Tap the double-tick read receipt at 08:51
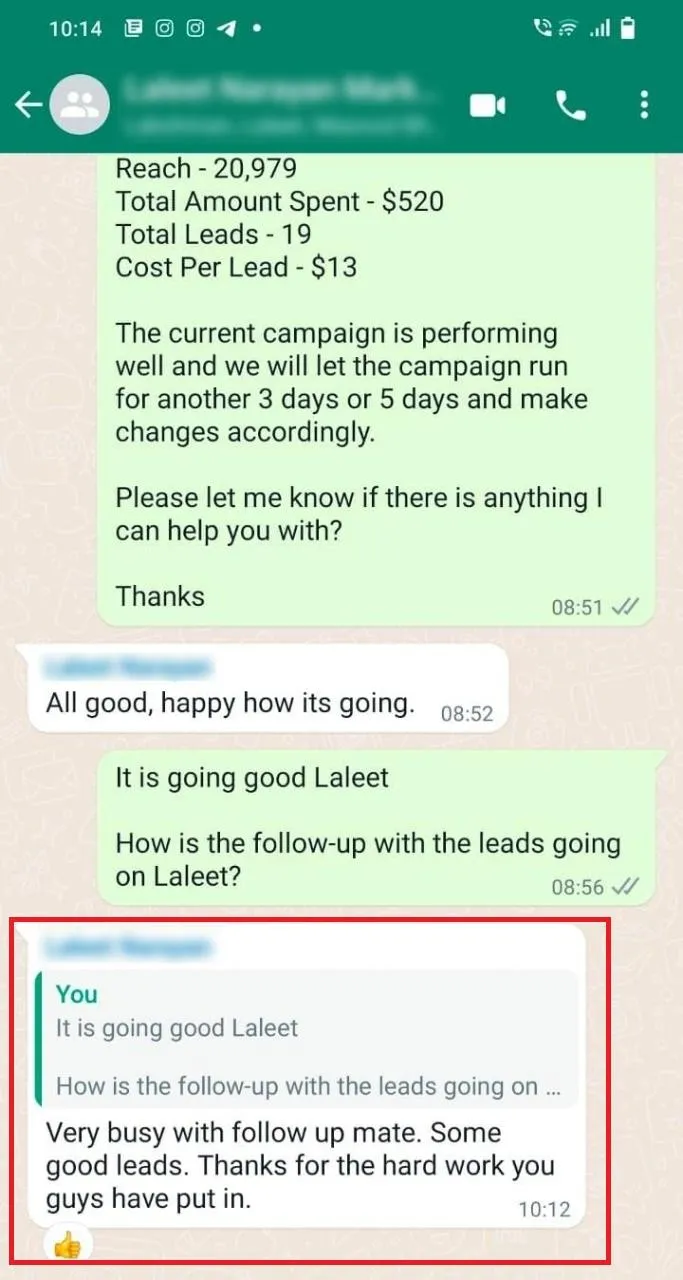Viewport: 683px width, 1280px height. (x=625, y=607)
